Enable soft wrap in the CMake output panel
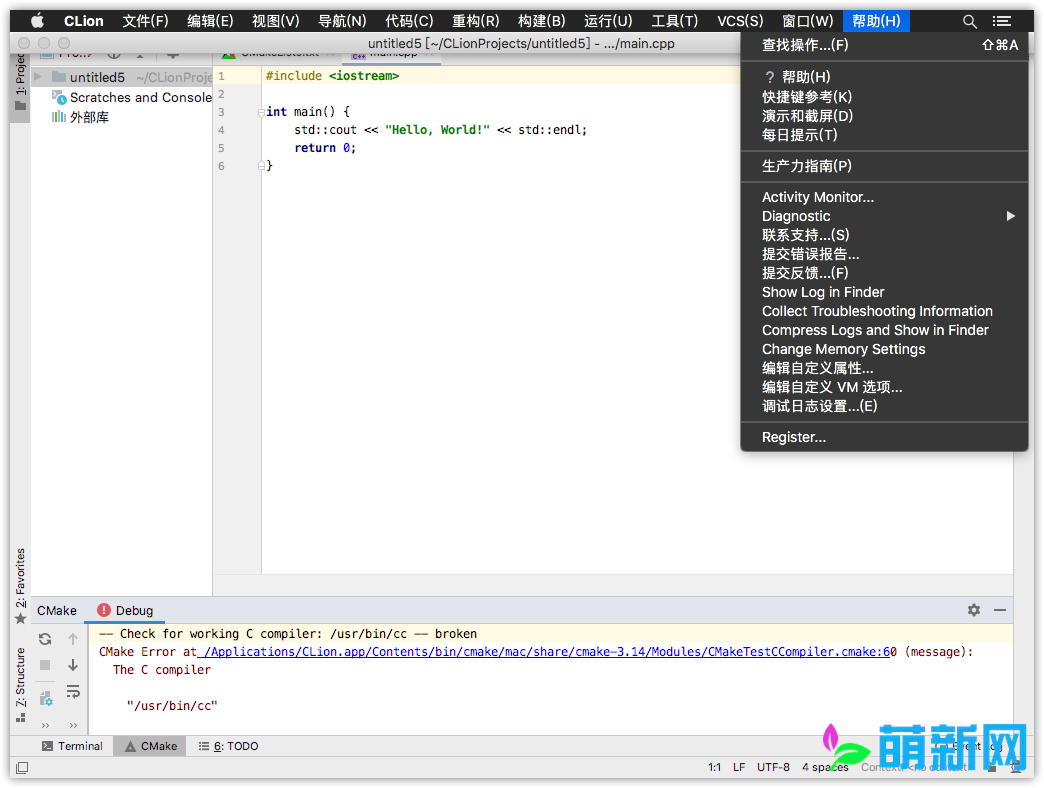Image resolution: width=1044 pixels, height=788 pixels. tap(73, 690)
